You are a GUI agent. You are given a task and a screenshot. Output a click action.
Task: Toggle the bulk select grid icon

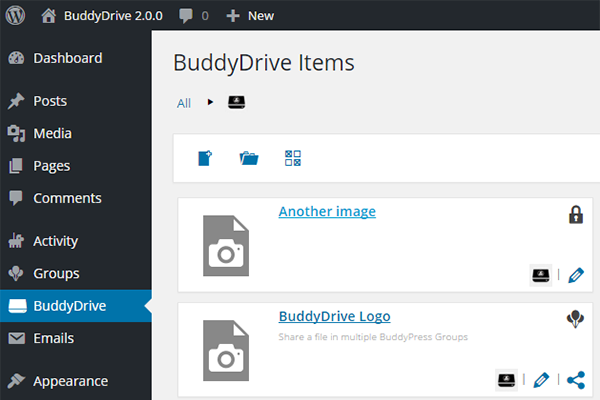coord(293,158)
